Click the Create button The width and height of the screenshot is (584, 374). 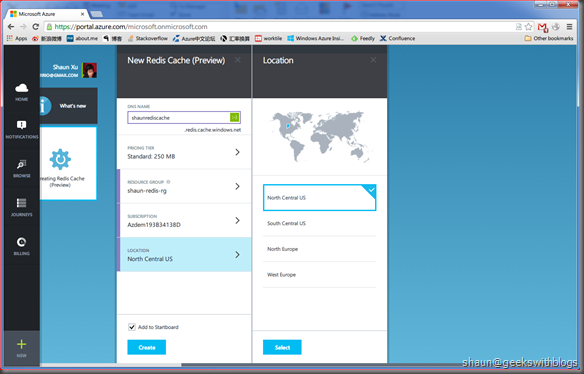147,347
